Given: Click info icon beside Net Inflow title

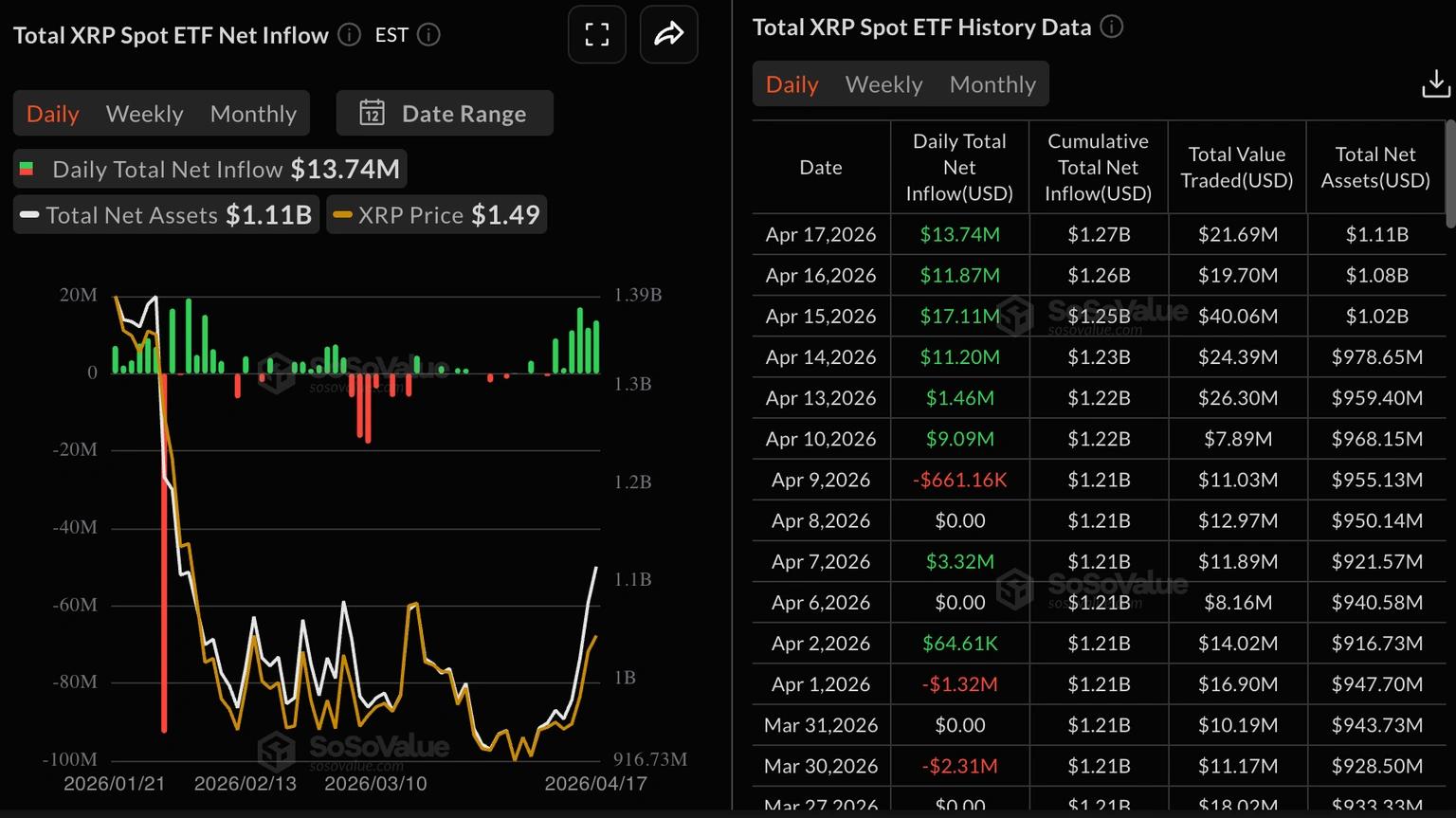Looking at the screenshot, I should click(x=350, y=35).
